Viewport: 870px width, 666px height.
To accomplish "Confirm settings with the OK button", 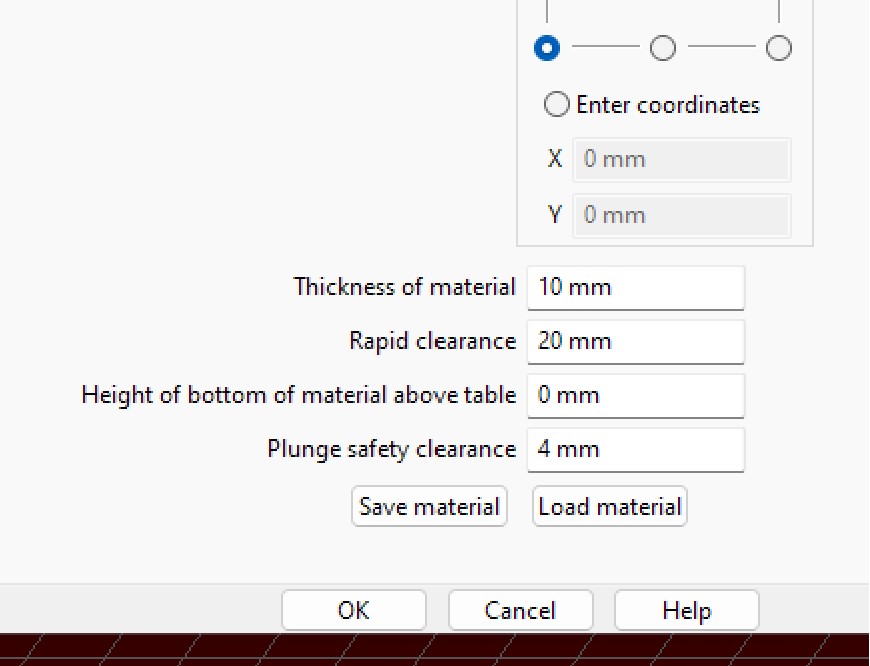I will point(353,610).
